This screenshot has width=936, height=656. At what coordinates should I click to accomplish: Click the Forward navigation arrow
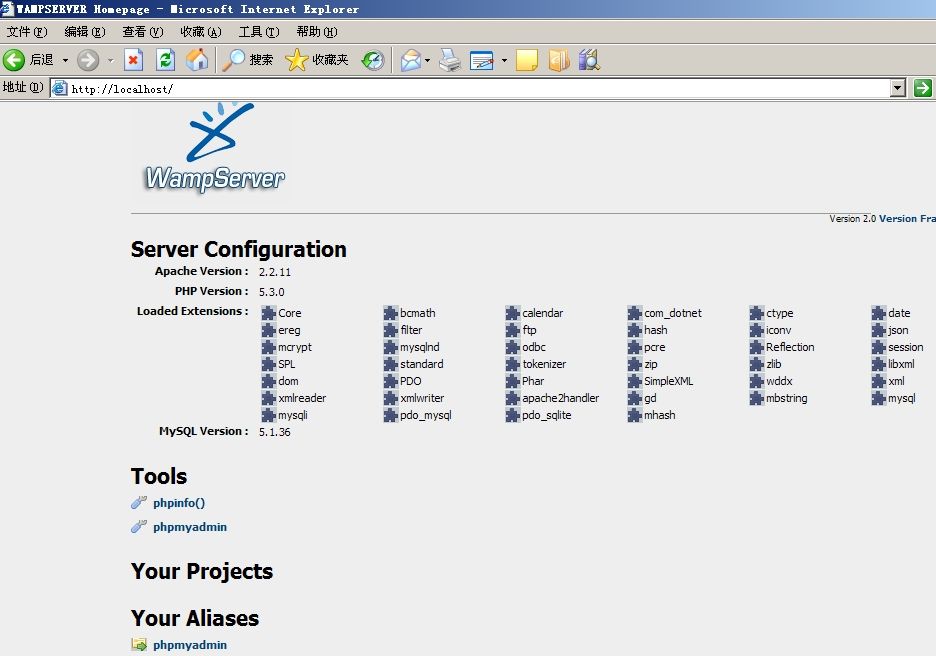click(88, 60)
